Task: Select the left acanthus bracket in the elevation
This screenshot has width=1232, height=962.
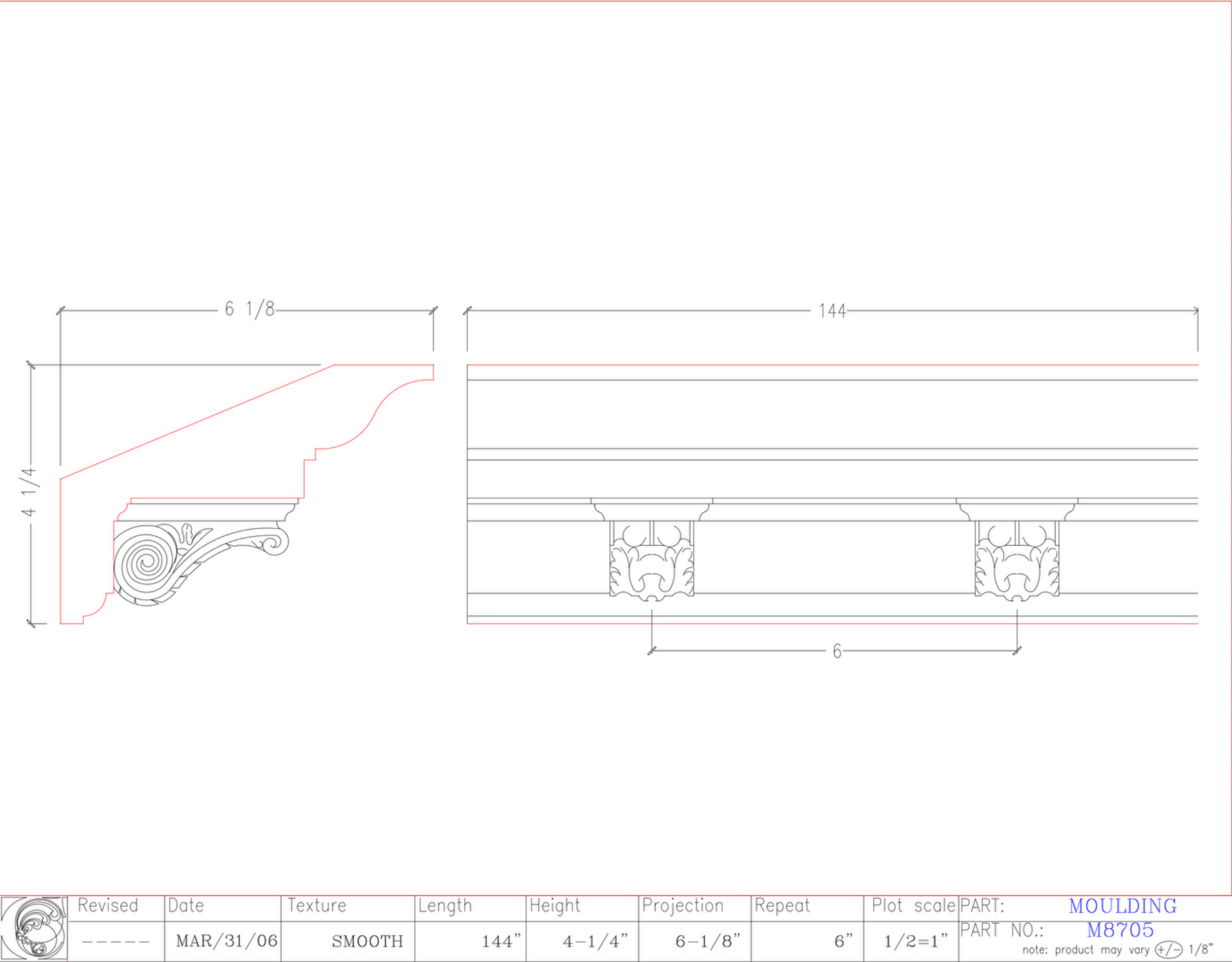Action: click(x=651, y=559)
